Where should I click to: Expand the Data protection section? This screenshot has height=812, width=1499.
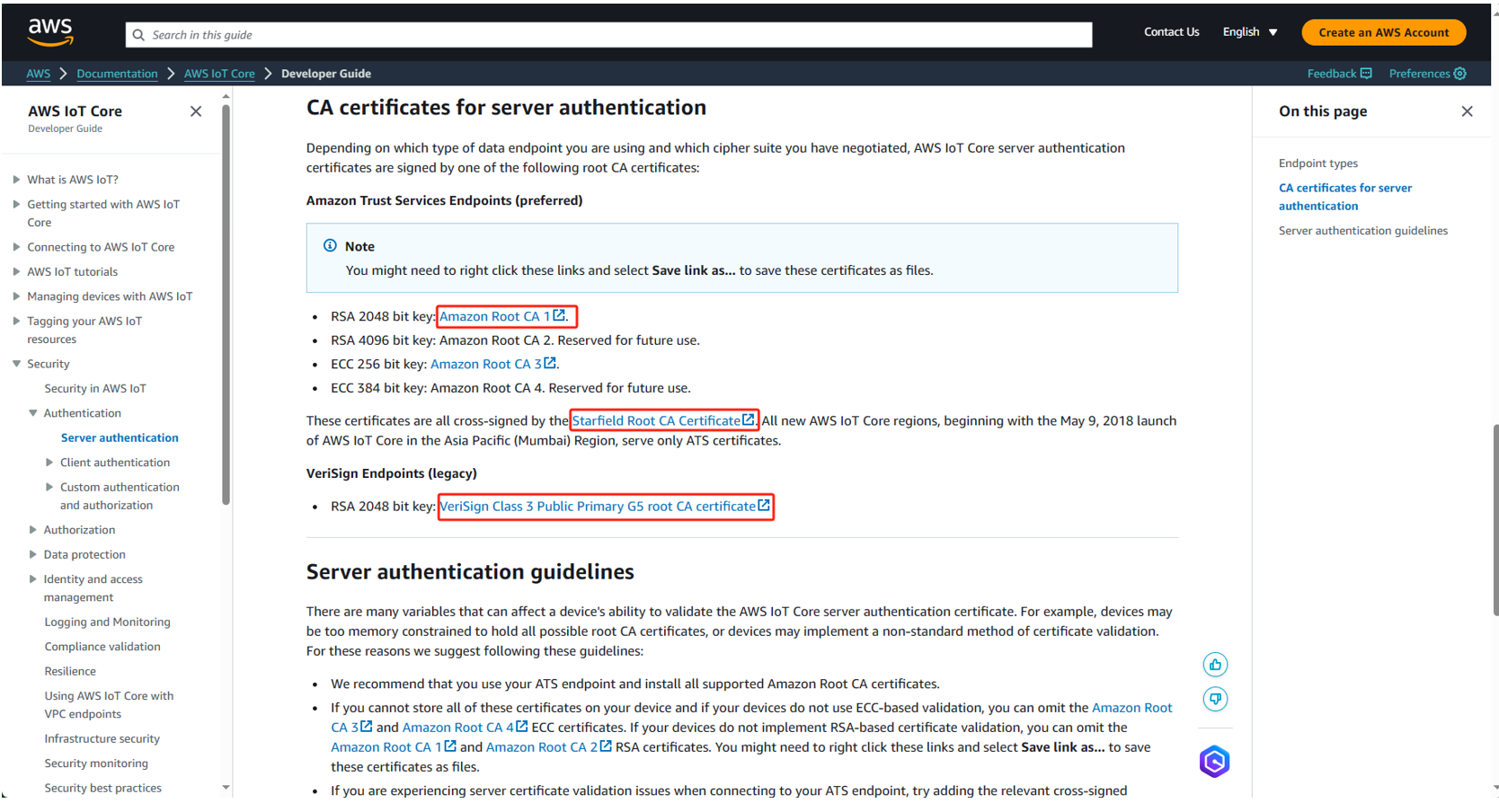coord(33,555)
